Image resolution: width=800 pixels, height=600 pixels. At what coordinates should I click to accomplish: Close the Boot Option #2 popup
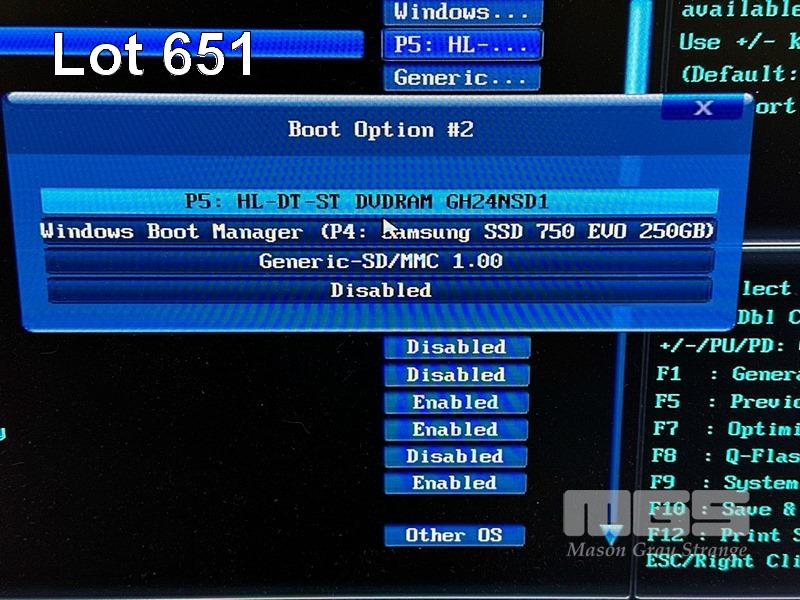pyautogui.click(x=703, y=107)
